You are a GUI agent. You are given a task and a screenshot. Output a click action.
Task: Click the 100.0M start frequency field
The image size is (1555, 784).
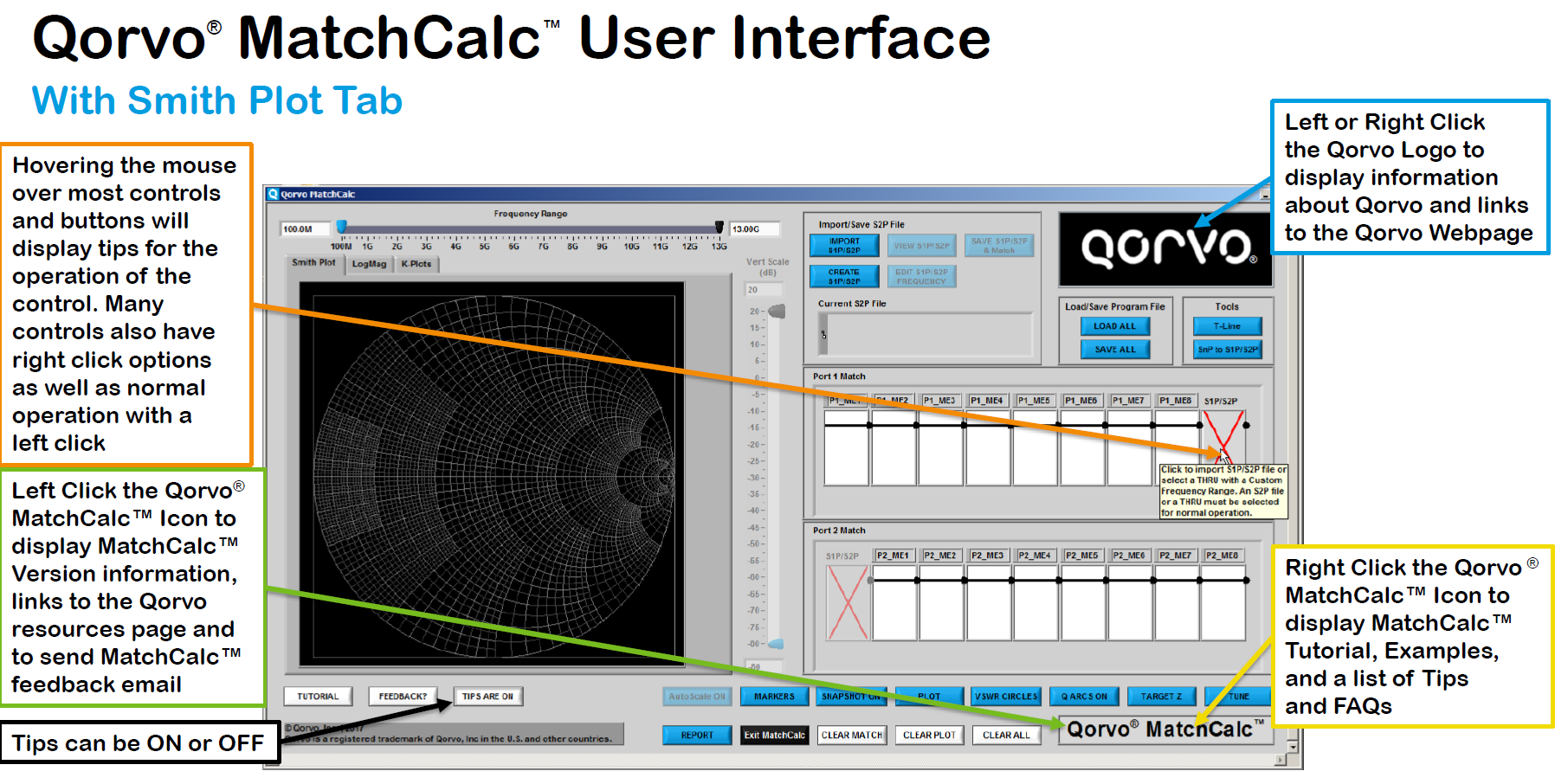(x=306, y=229)
